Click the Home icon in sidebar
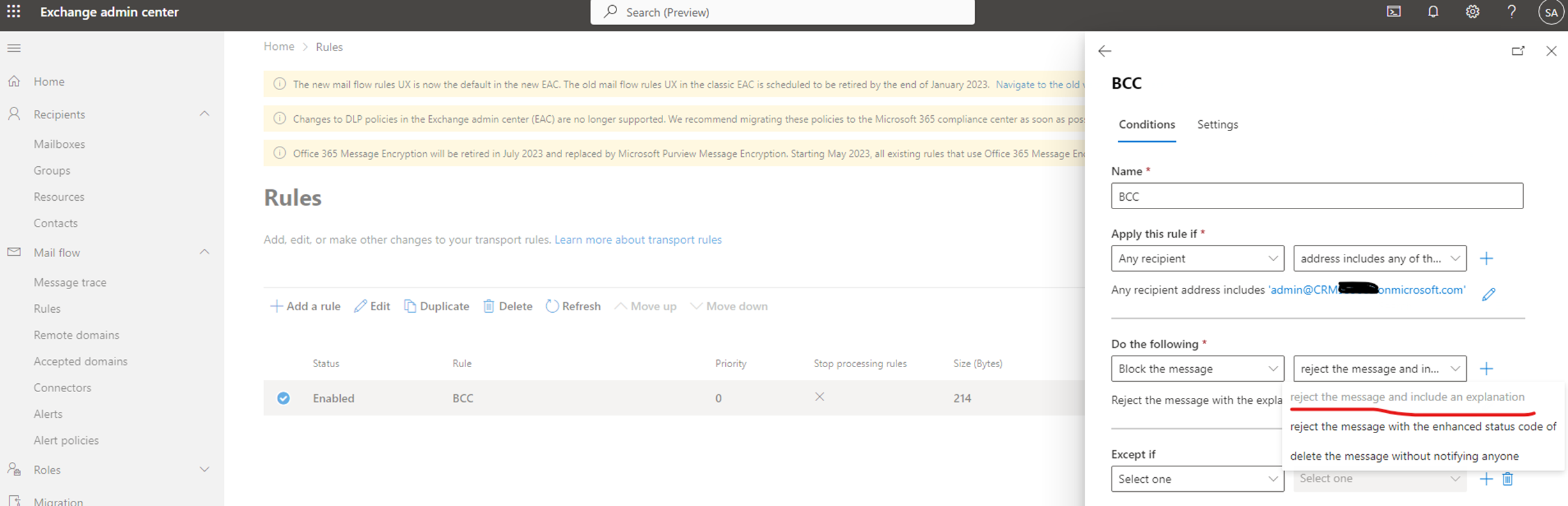The image size is (1568, 506). point(14,81)
